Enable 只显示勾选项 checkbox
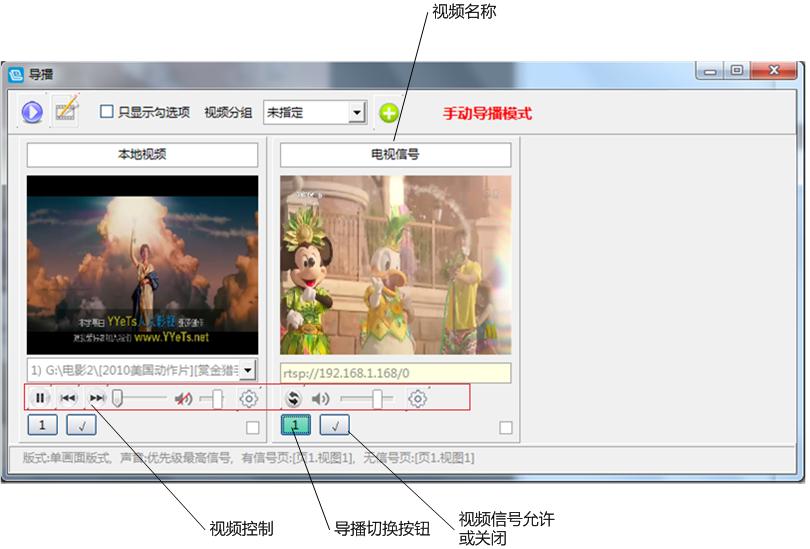The width and height of the screenshot is (810, 549). (x=106, y=112)
